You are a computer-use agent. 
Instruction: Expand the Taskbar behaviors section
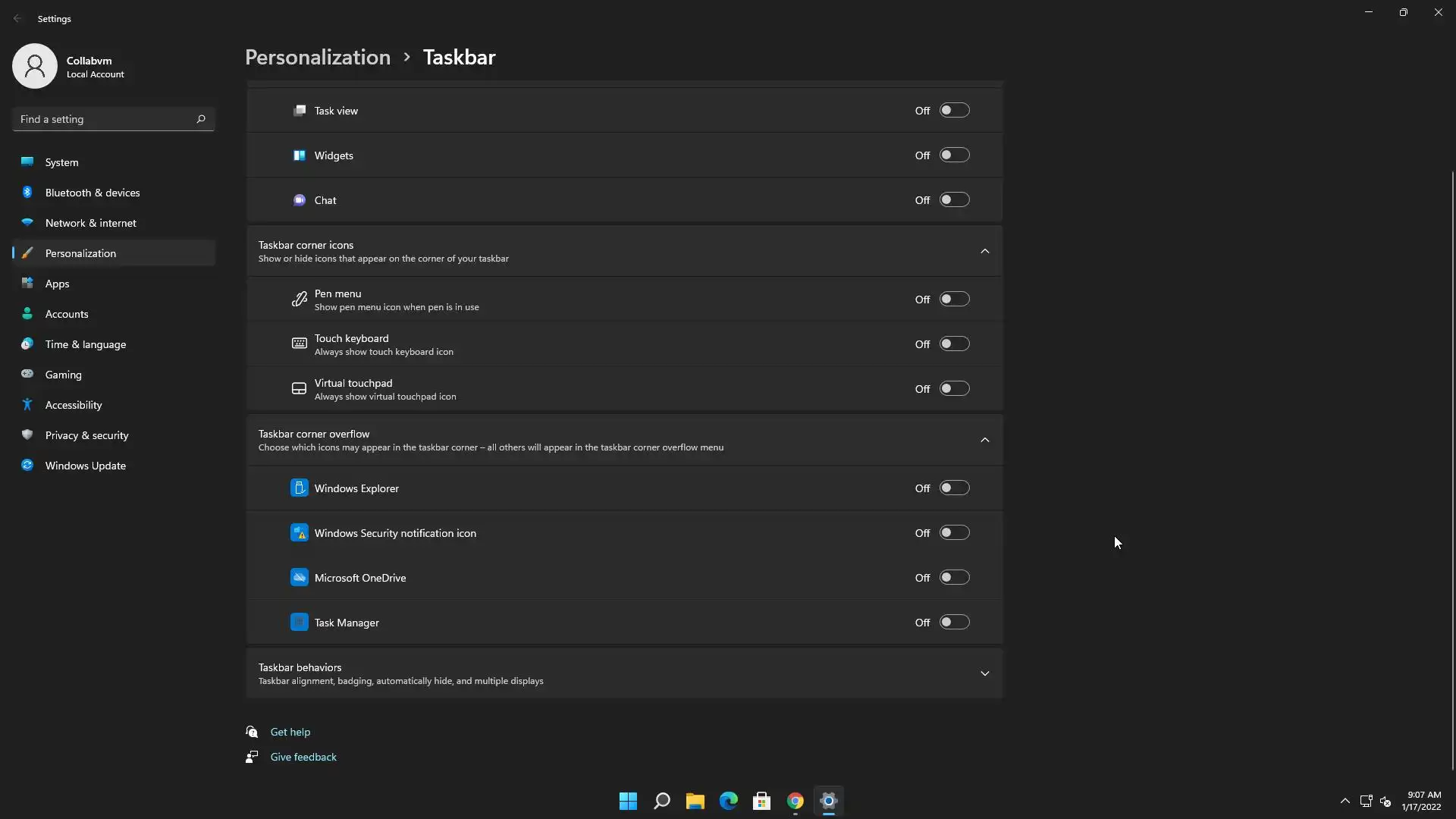[x=984, y=673]
